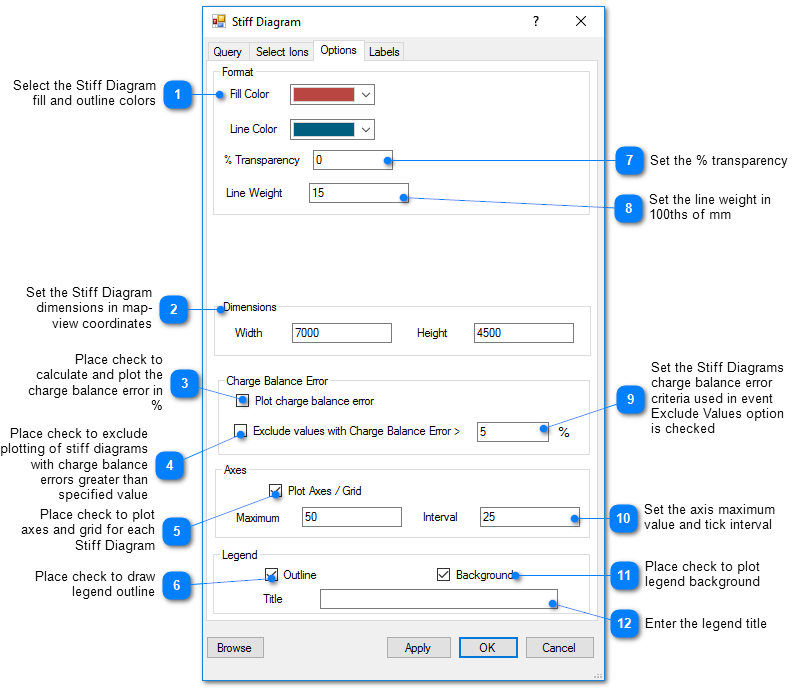The width and height of the screenshot is (796, 691).
Task: Uncheck Plot Axes / Grid checkbox
Action: click(x=275, y=491)
